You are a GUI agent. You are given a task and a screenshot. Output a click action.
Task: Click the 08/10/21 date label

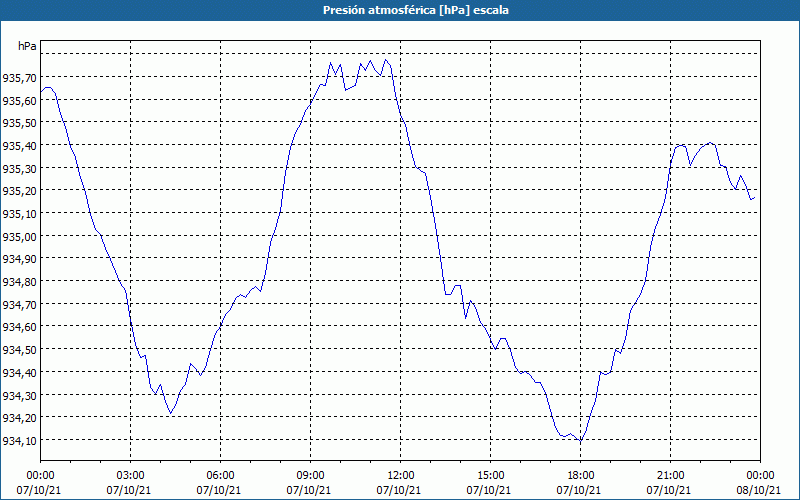click(x=760, y=490)
